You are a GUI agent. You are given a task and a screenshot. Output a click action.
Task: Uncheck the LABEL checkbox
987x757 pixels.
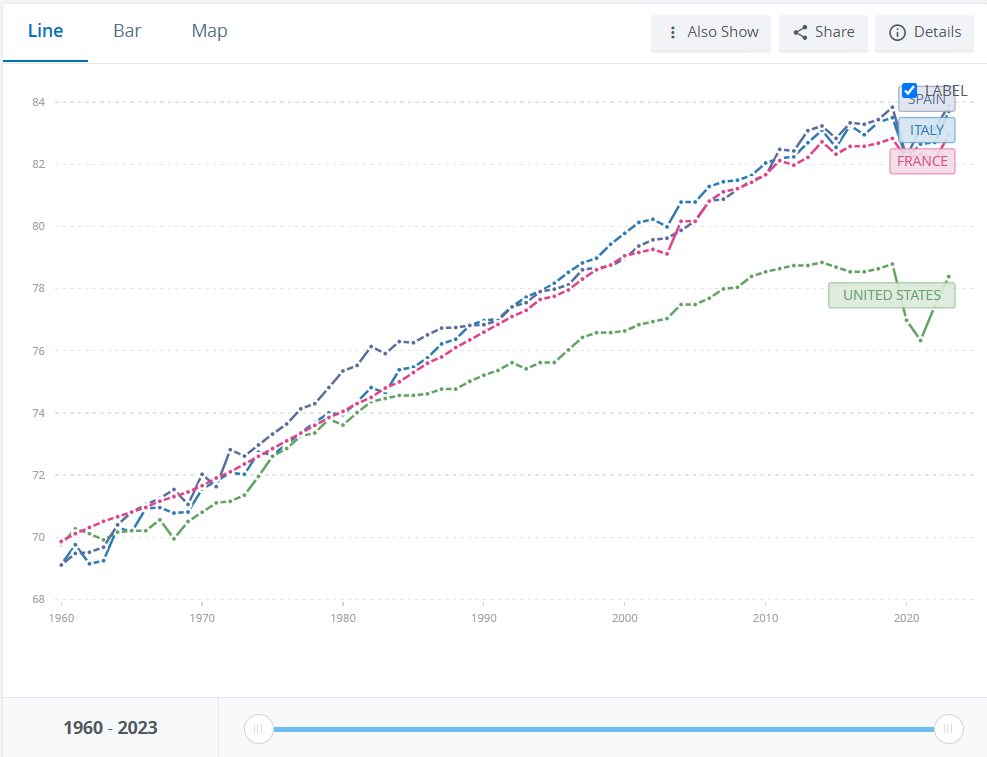[909, 91]
